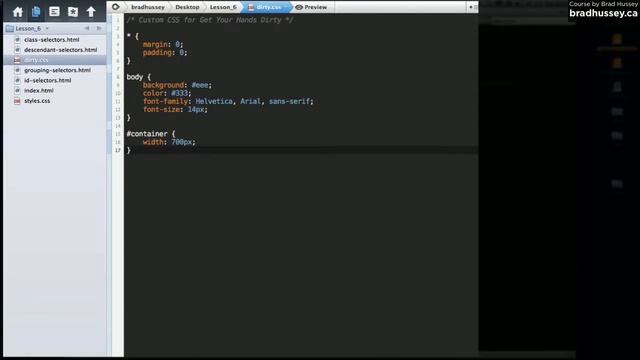
Task: Select Desktop in the path bar
Action: tap(187, 7)
